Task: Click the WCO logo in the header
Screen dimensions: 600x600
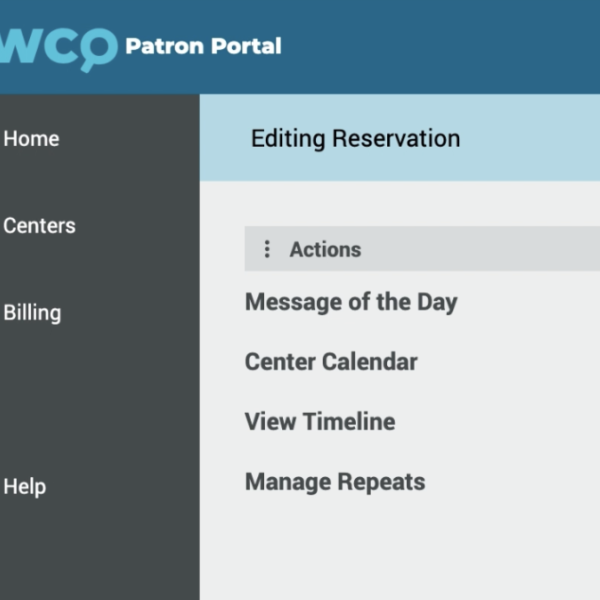Action: (x=59, y=49)
